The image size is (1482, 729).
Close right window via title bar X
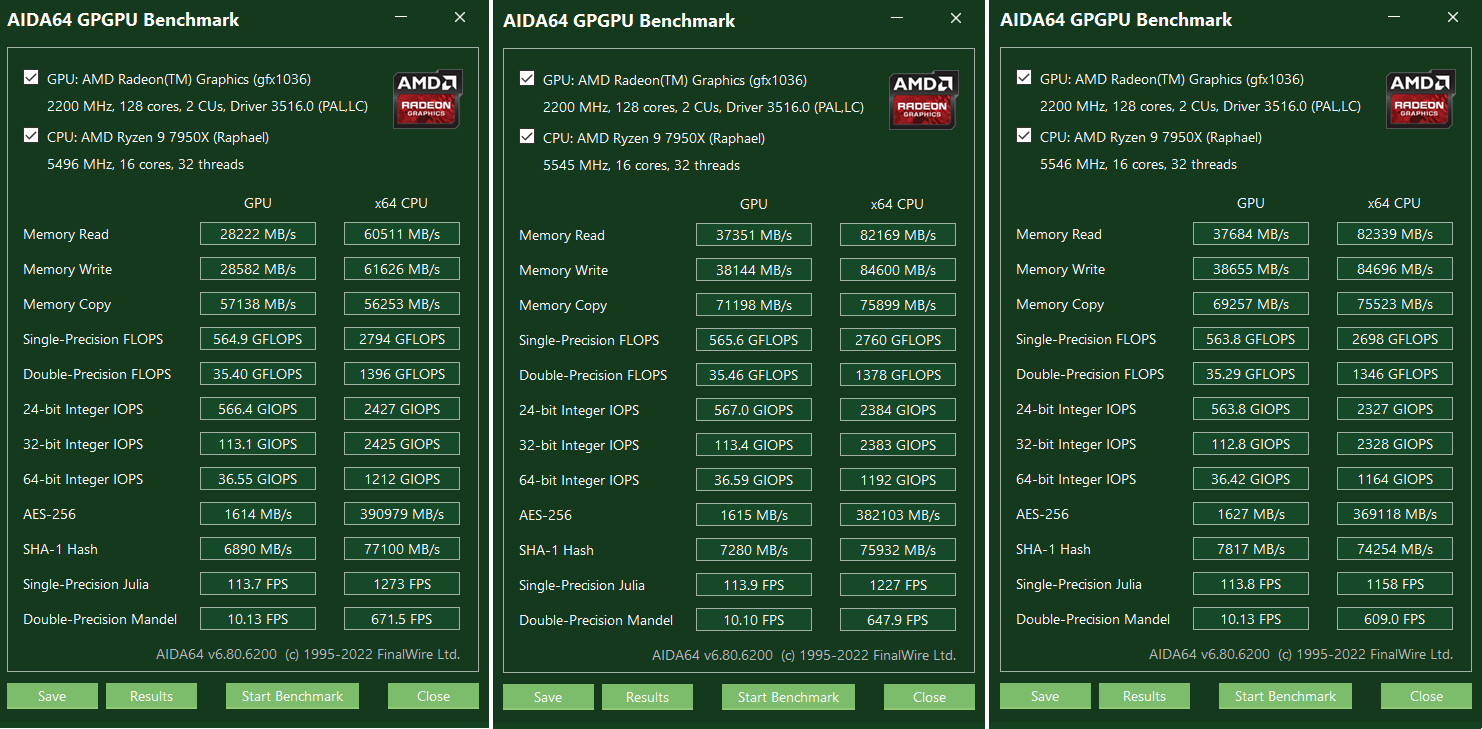point(1453,18)
